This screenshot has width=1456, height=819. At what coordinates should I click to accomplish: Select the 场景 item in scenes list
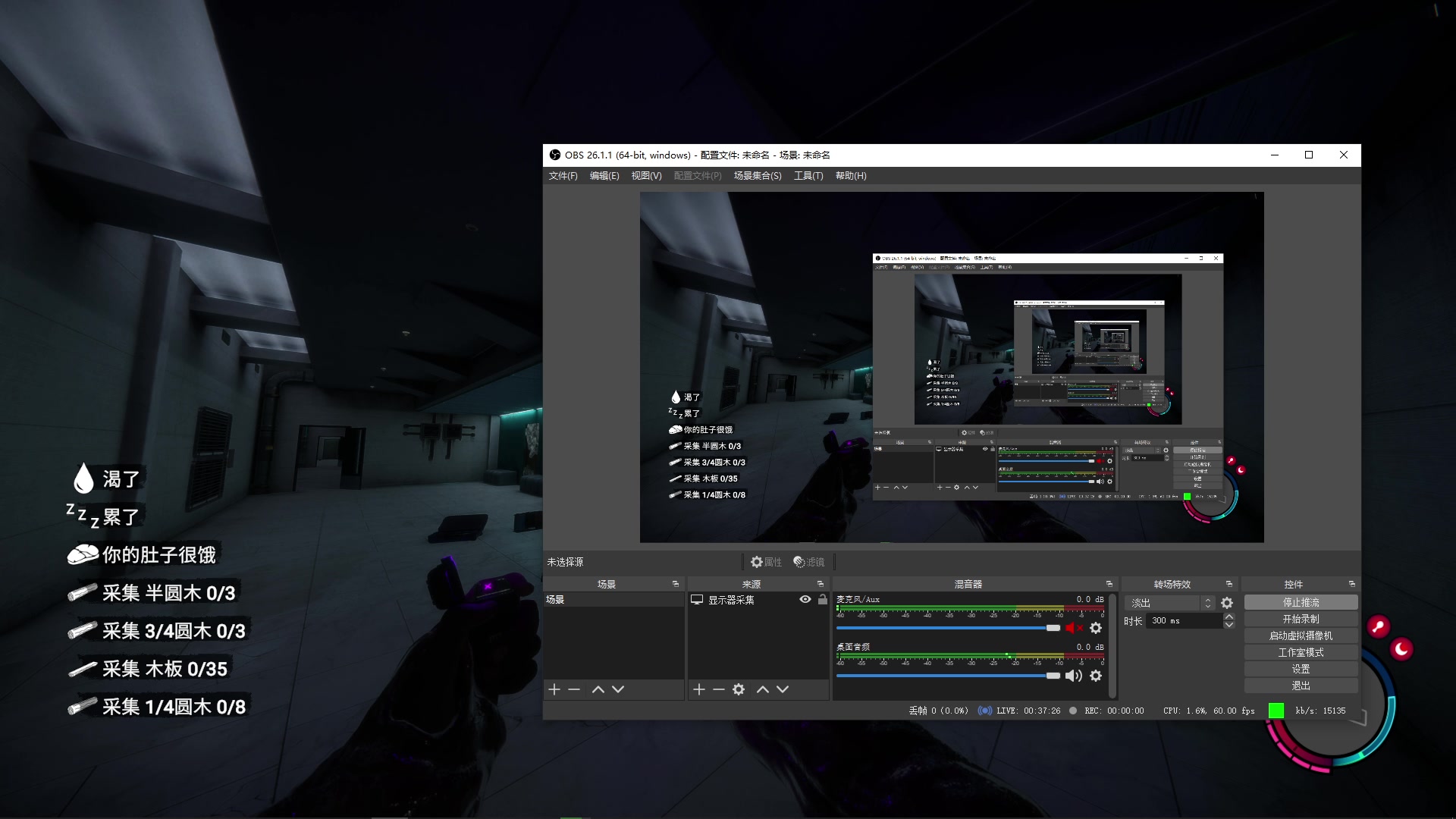(x=613, y=600)
